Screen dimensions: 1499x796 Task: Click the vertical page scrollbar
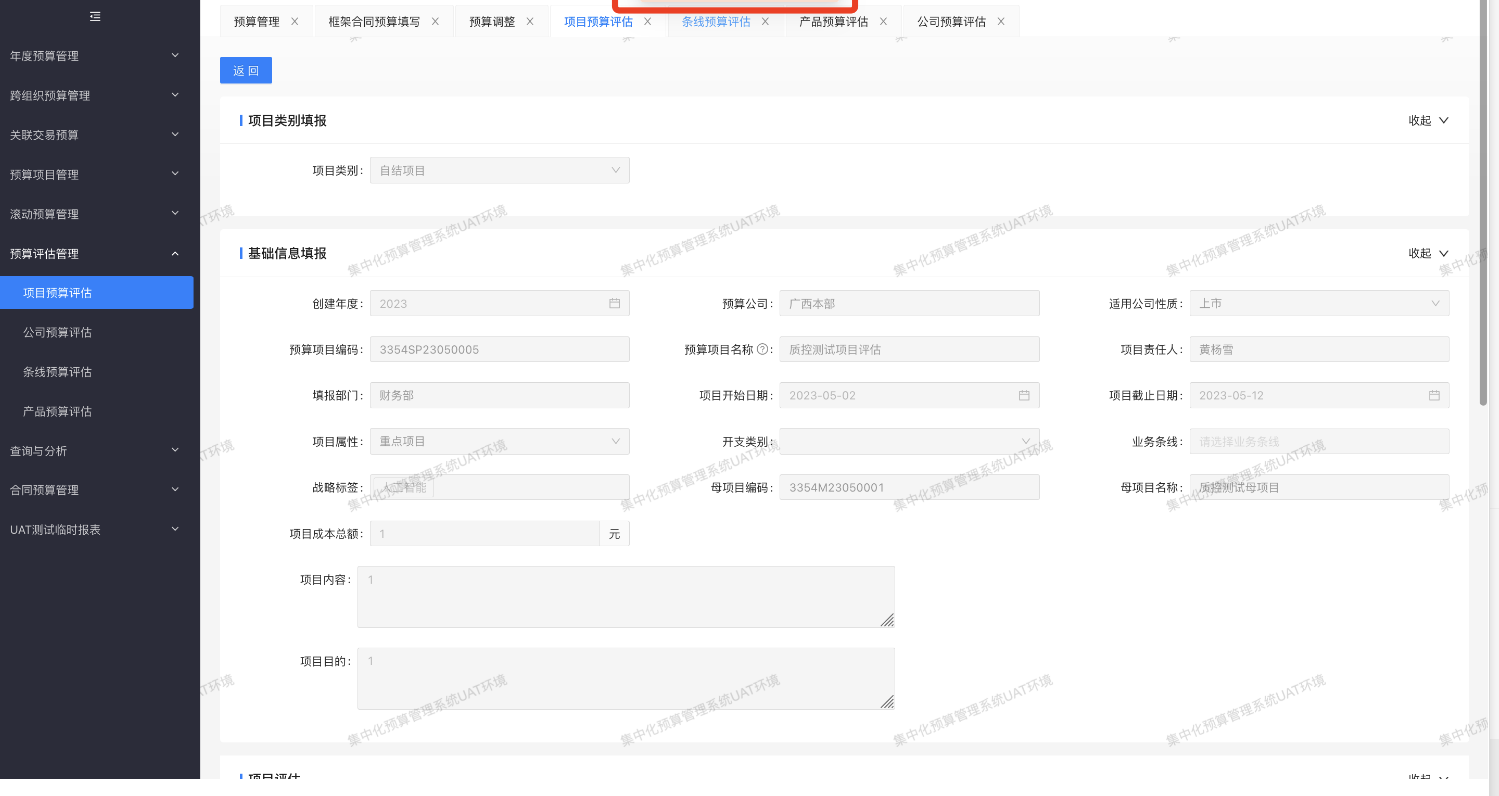pos(1484,203)
